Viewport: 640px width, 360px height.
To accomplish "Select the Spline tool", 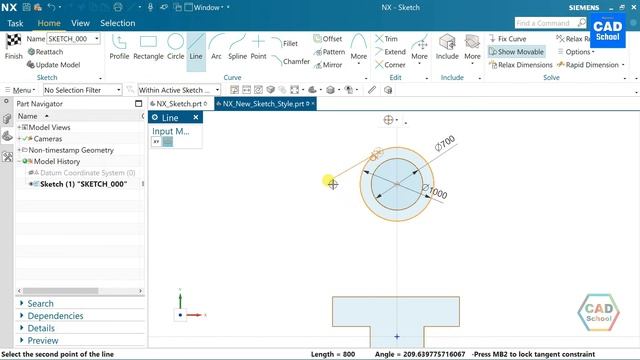I will pos(237,47).
